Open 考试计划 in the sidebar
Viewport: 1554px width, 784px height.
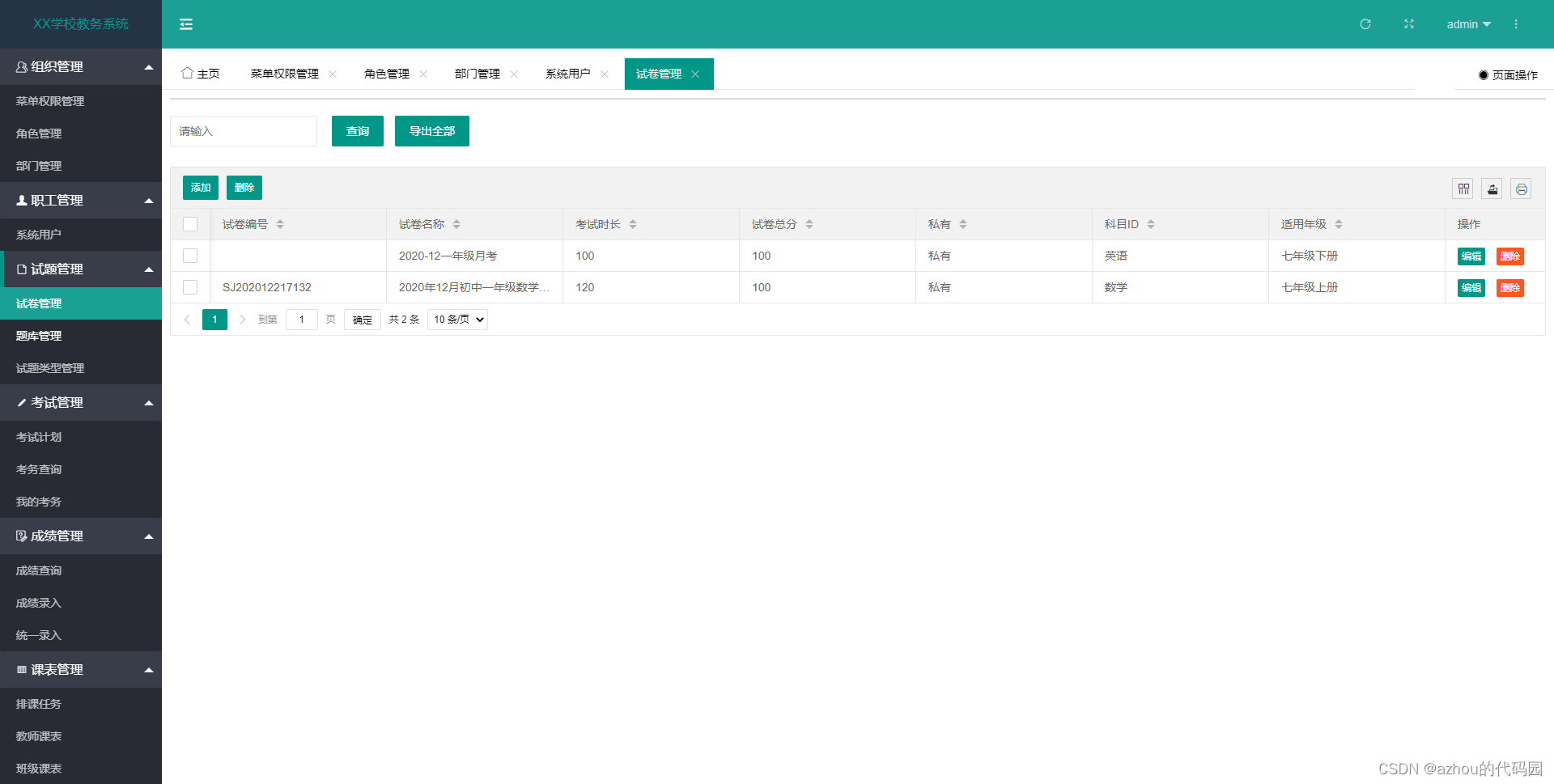[x=81, y=437]
